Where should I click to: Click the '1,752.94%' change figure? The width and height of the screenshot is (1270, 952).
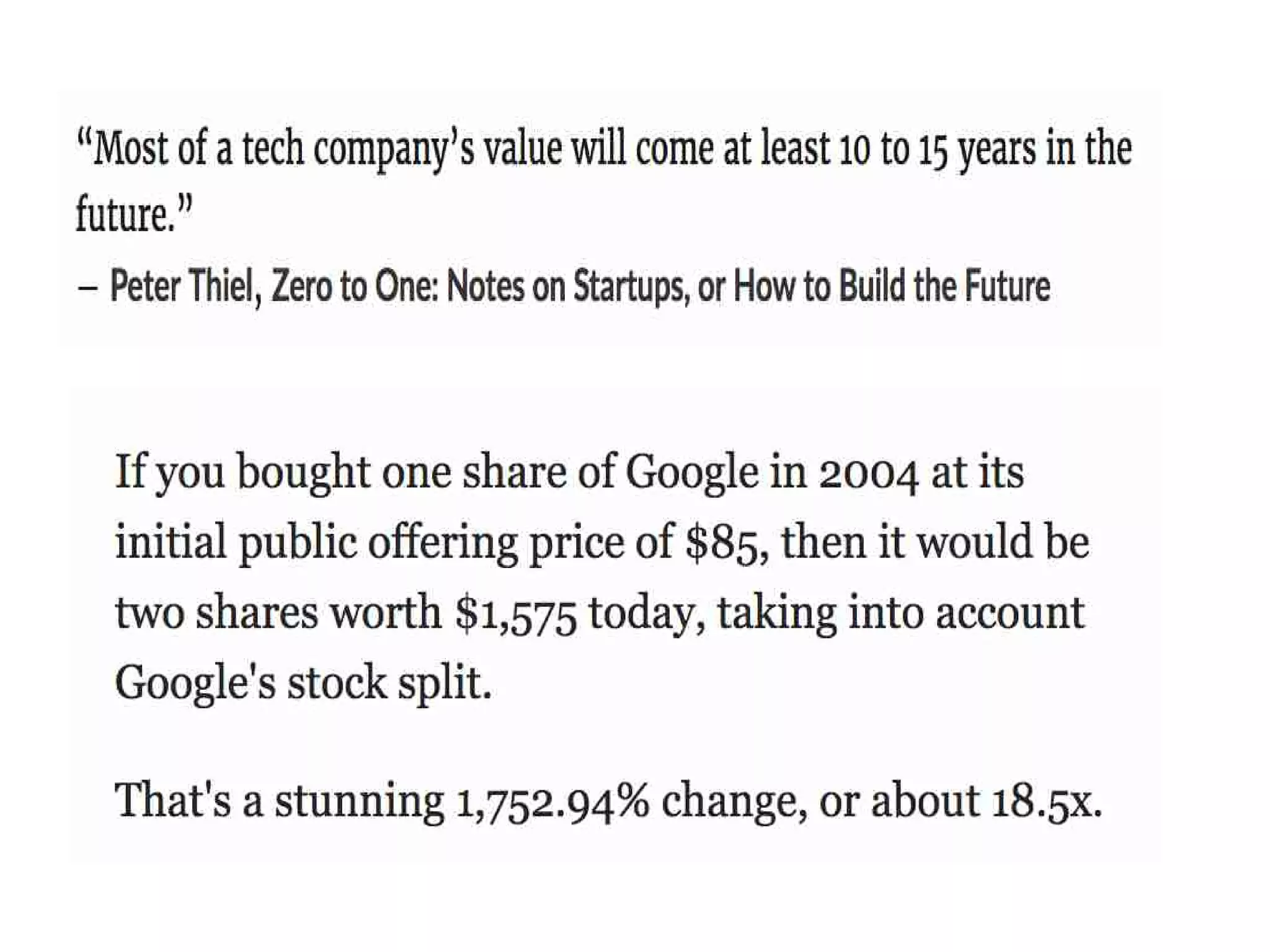pyautogui.click(x=552, y=803)
